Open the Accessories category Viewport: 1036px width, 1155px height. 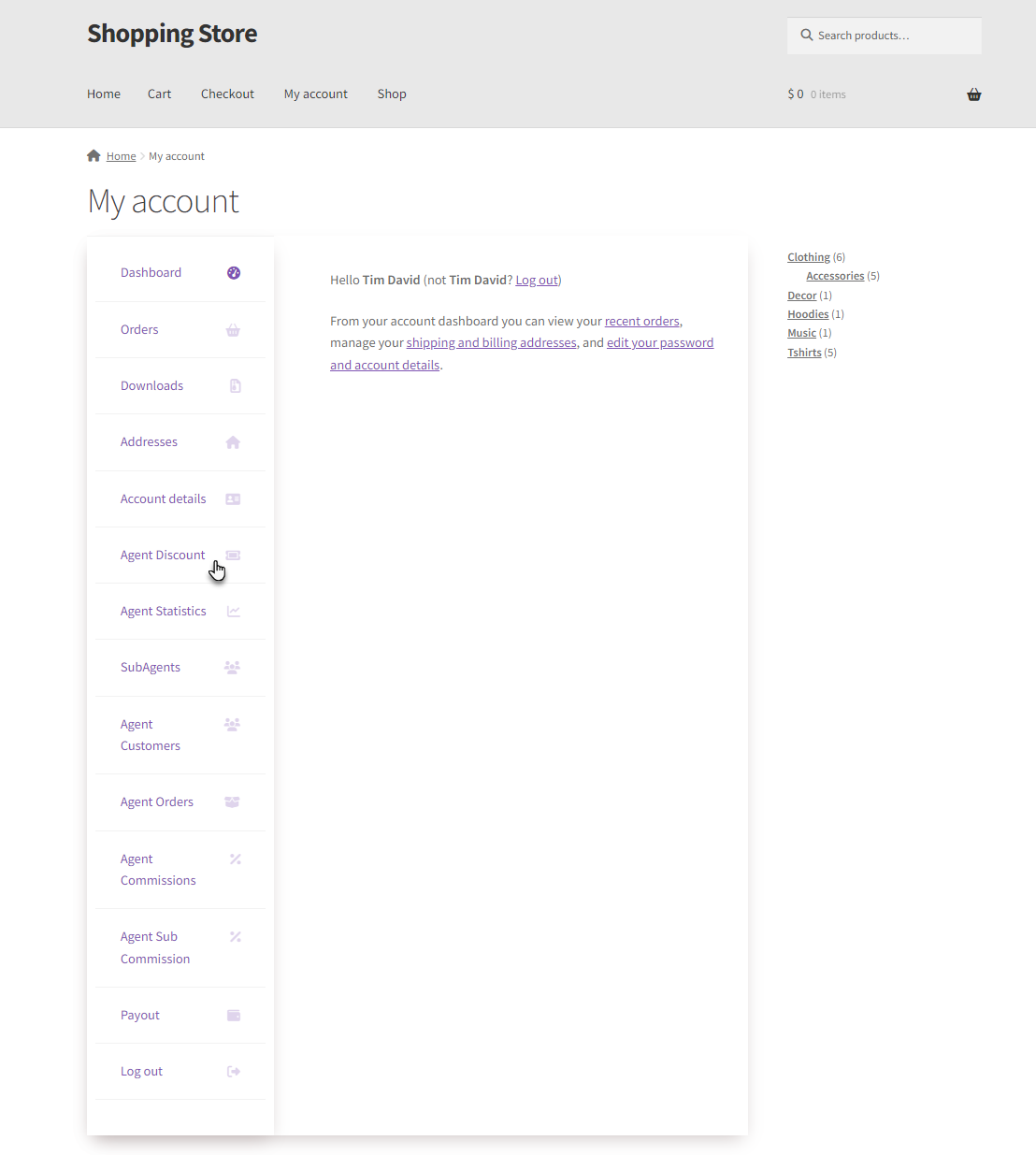pyautogui.click(x=835, y=276)
